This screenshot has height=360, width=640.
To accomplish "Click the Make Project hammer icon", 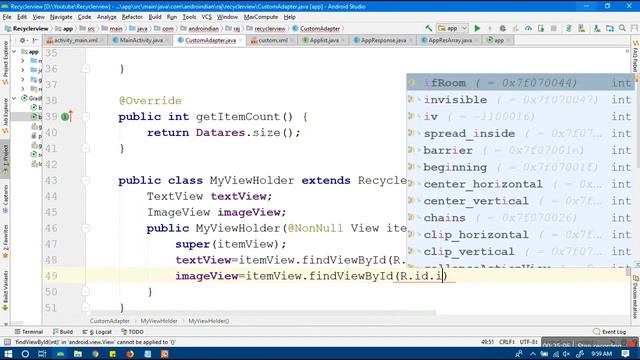I will tap(429, 28).
